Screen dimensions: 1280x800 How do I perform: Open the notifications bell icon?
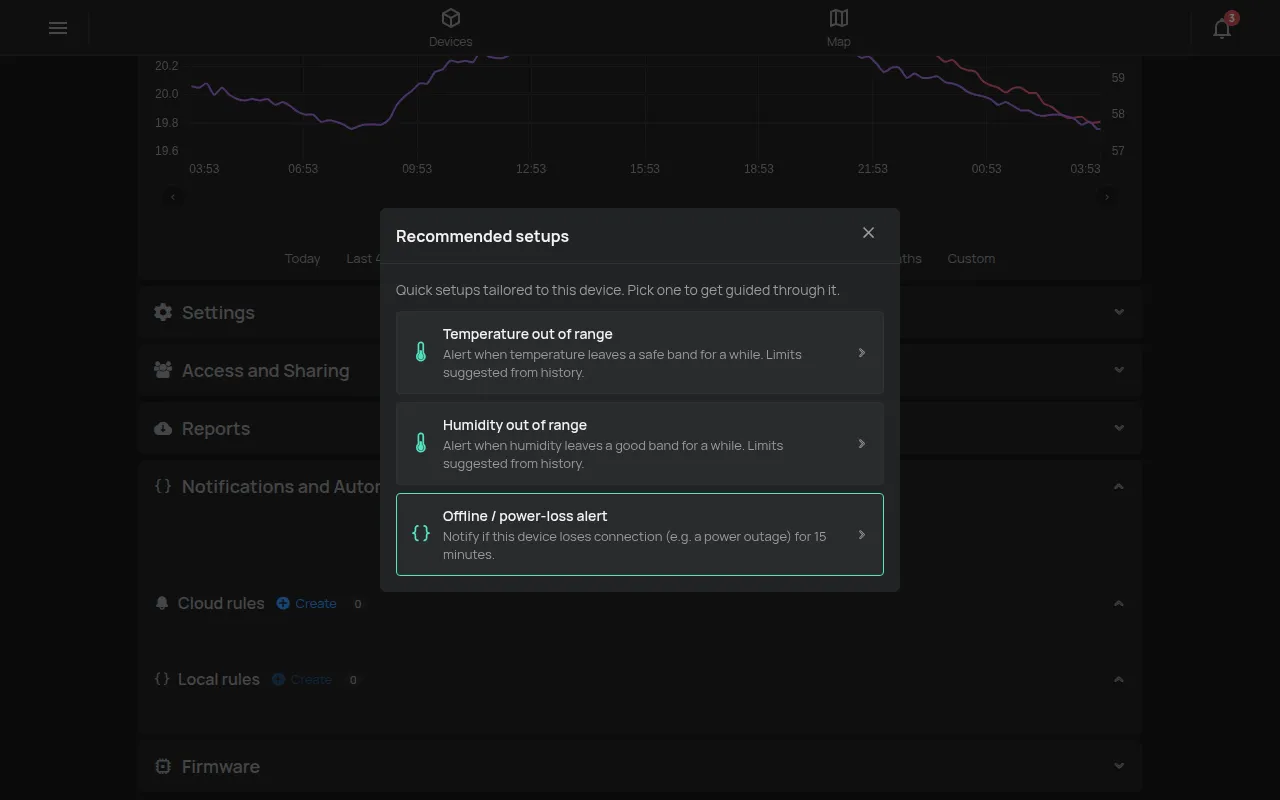tap(1222, 28)
